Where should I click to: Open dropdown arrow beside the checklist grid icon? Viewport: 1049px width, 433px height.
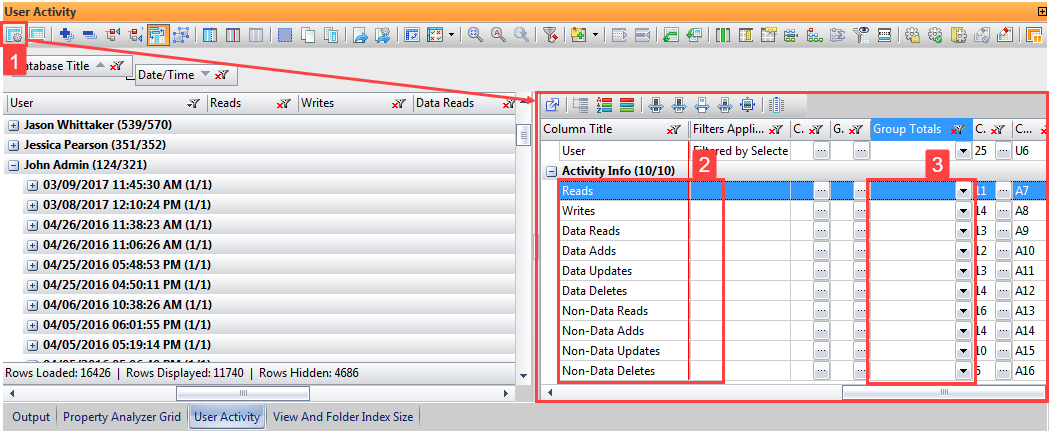452,34
